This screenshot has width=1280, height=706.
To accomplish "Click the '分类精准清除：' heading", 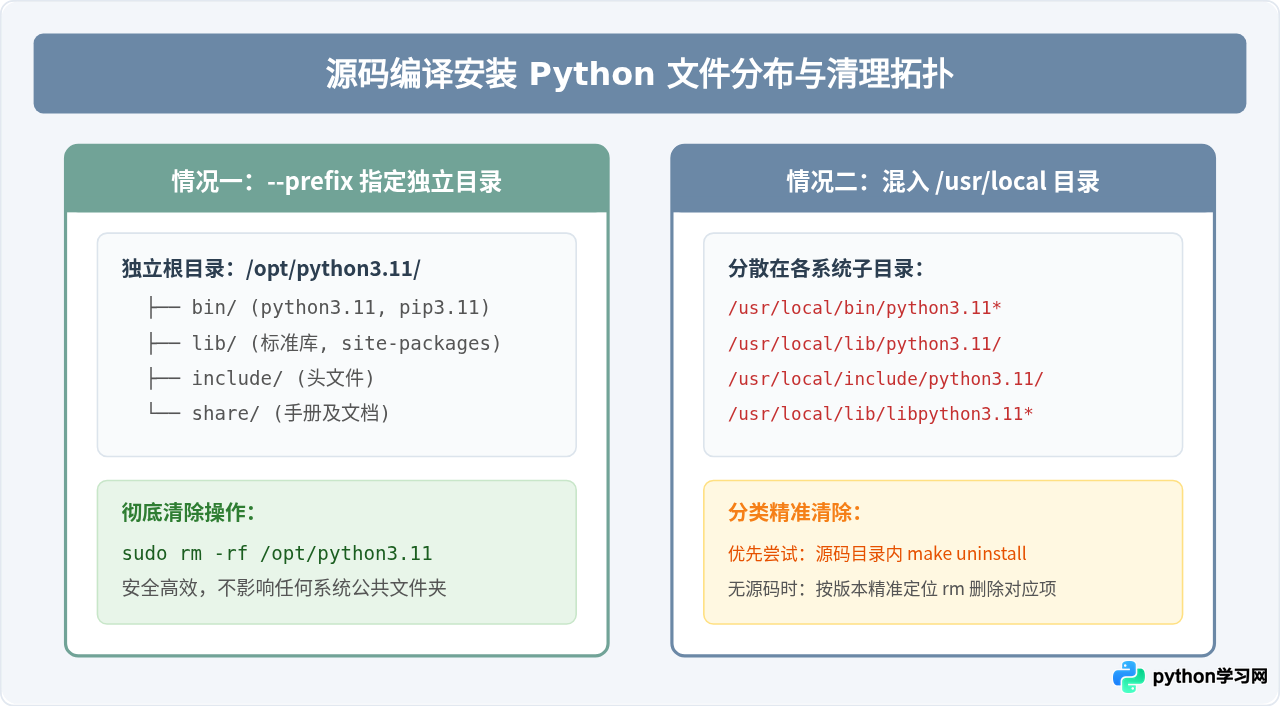I will 795,513.
